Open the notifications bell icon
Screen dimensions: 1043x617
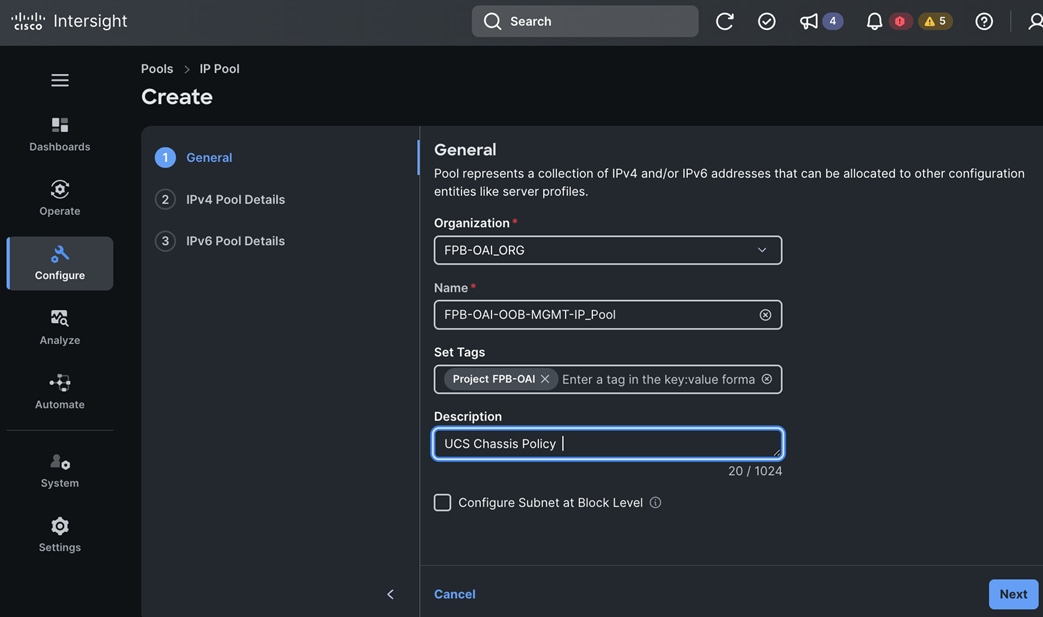pos(874,21)
